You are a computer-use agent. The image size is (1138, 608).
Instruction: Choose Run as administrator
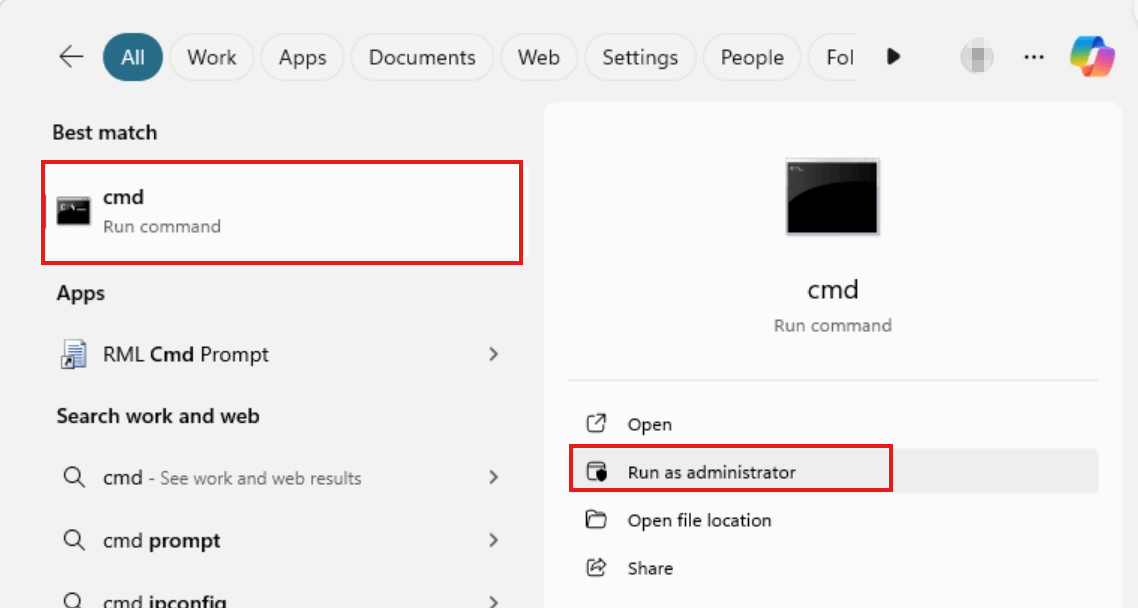pyautogui.click(x=833, y=472)
